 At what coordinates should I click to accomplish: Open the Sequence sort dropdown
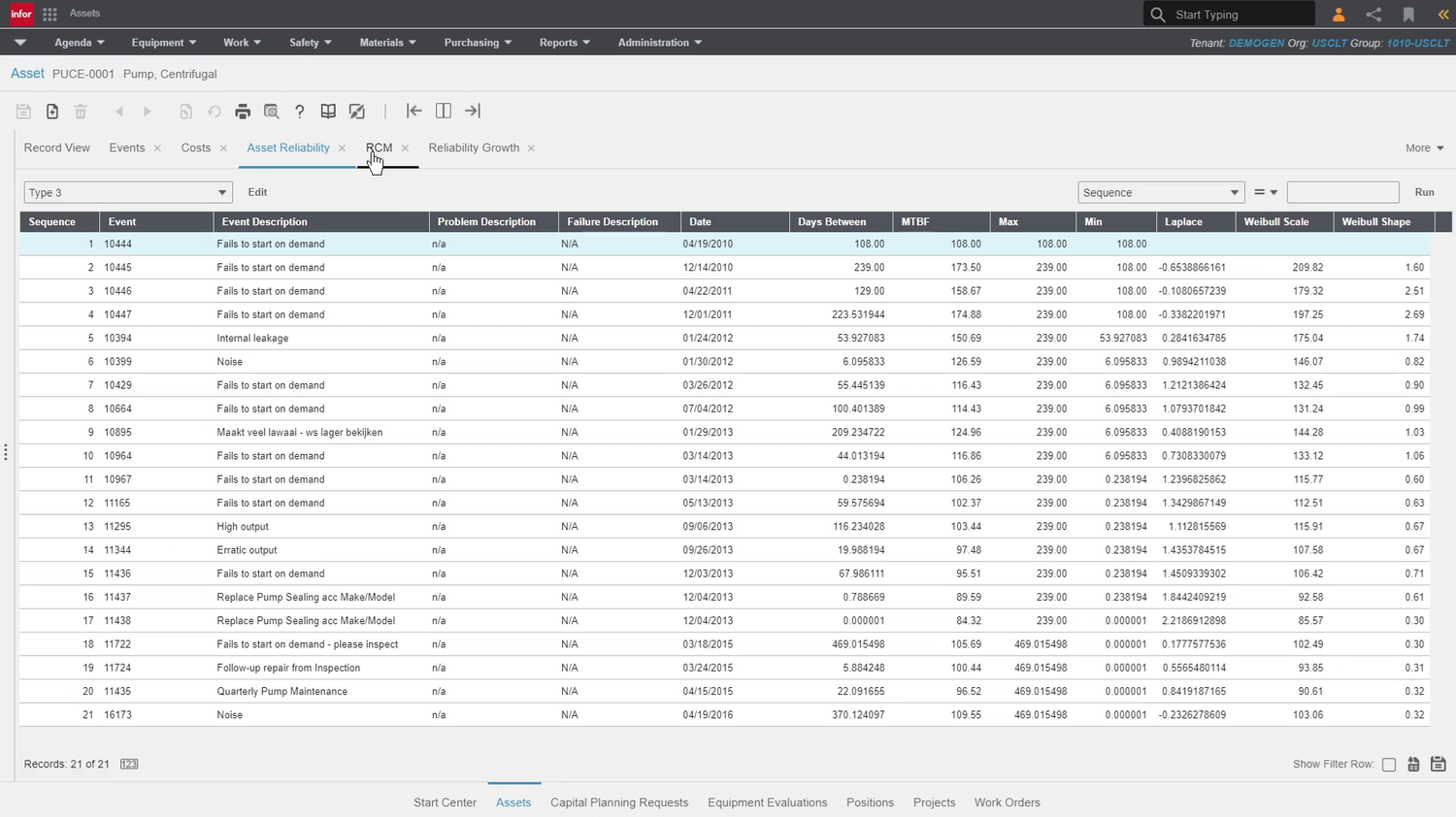(1160, 192)
